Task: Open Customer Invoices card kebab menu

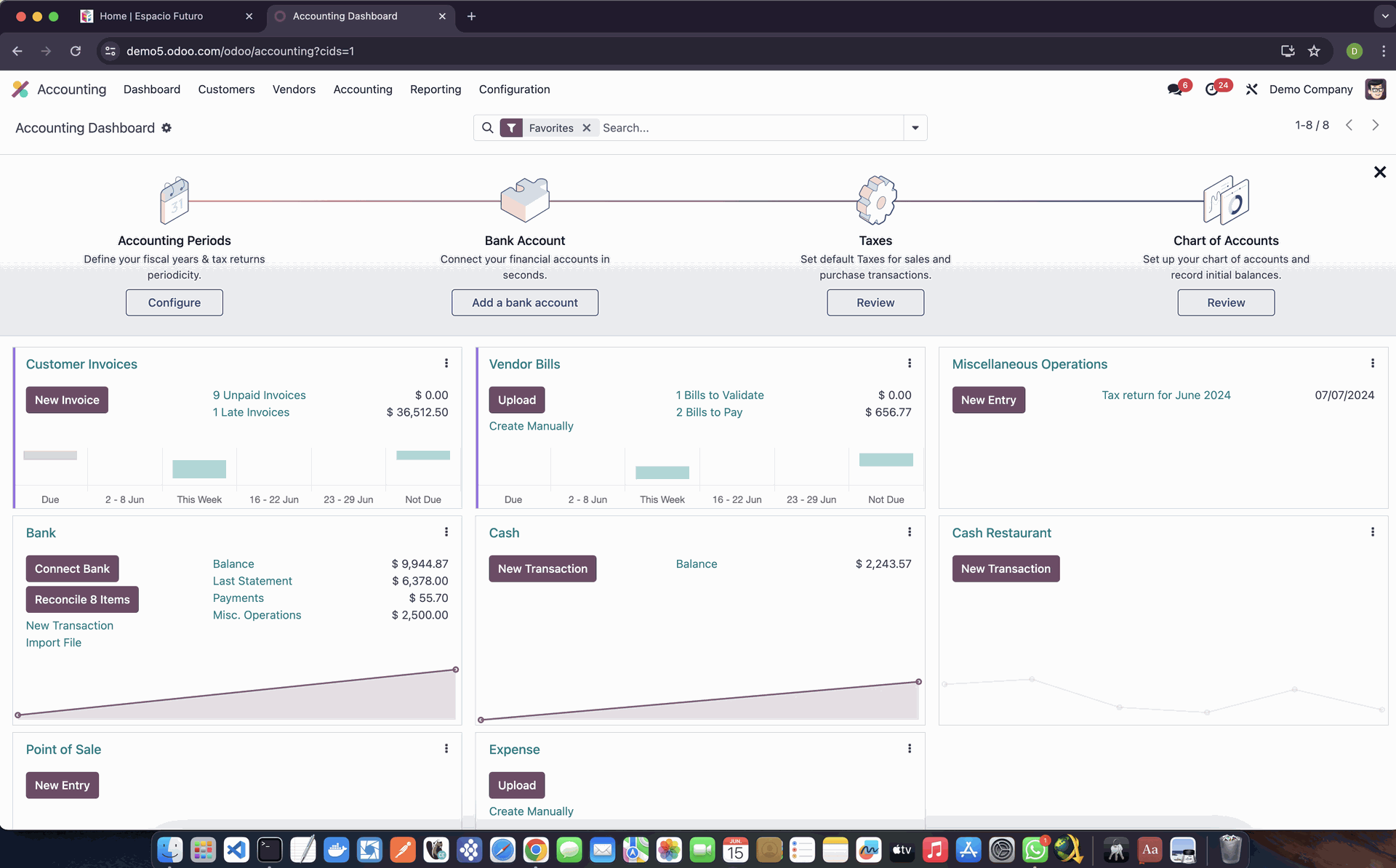Action: tap(446, 363)
